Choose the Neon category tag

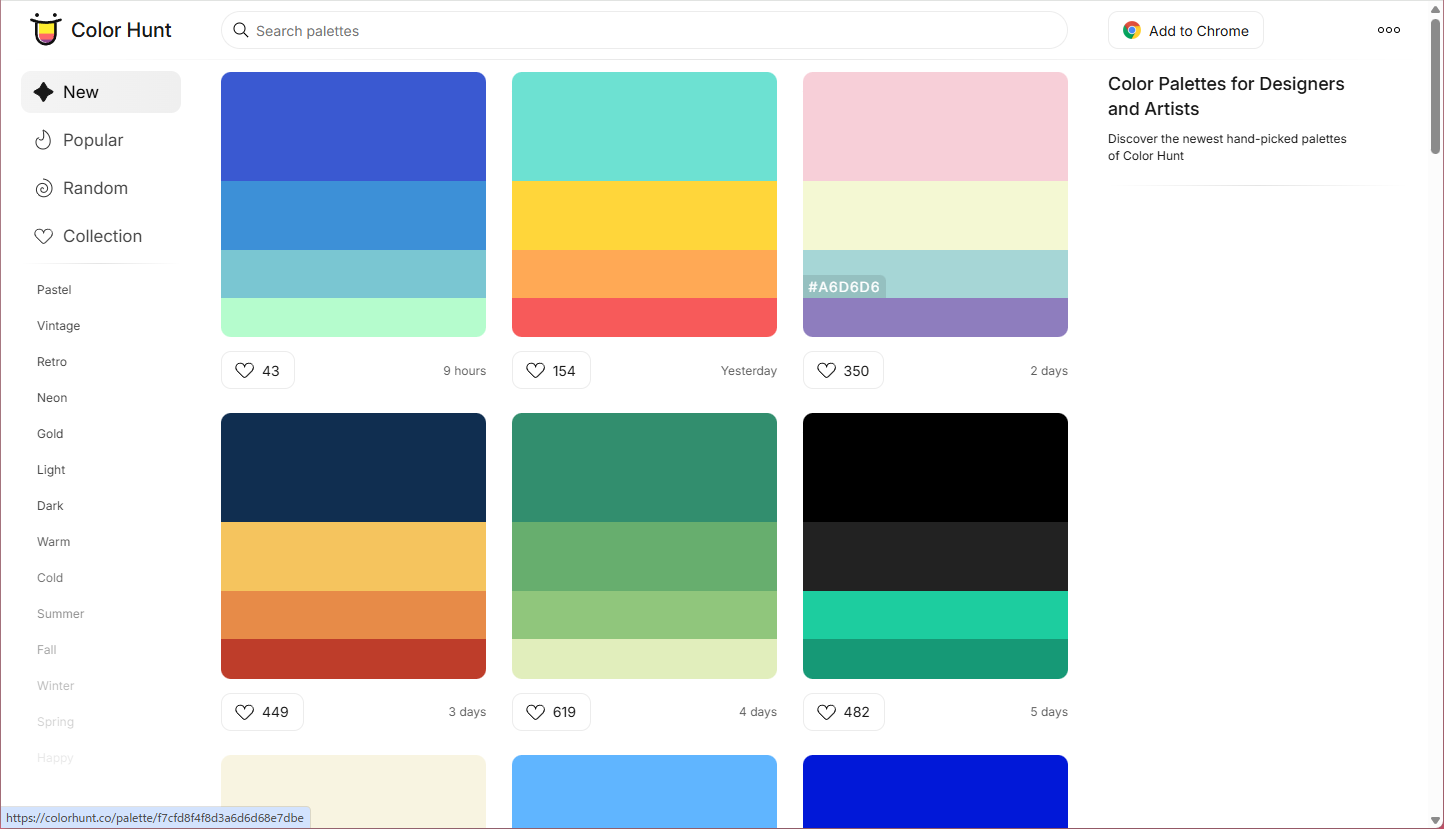point(52,398)
